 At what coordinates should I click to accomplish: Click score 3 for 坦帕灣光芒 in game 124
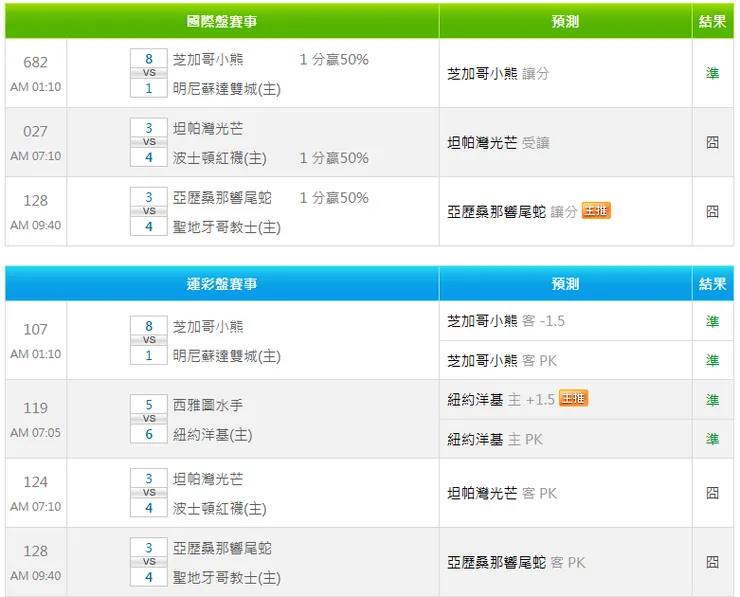149,479
